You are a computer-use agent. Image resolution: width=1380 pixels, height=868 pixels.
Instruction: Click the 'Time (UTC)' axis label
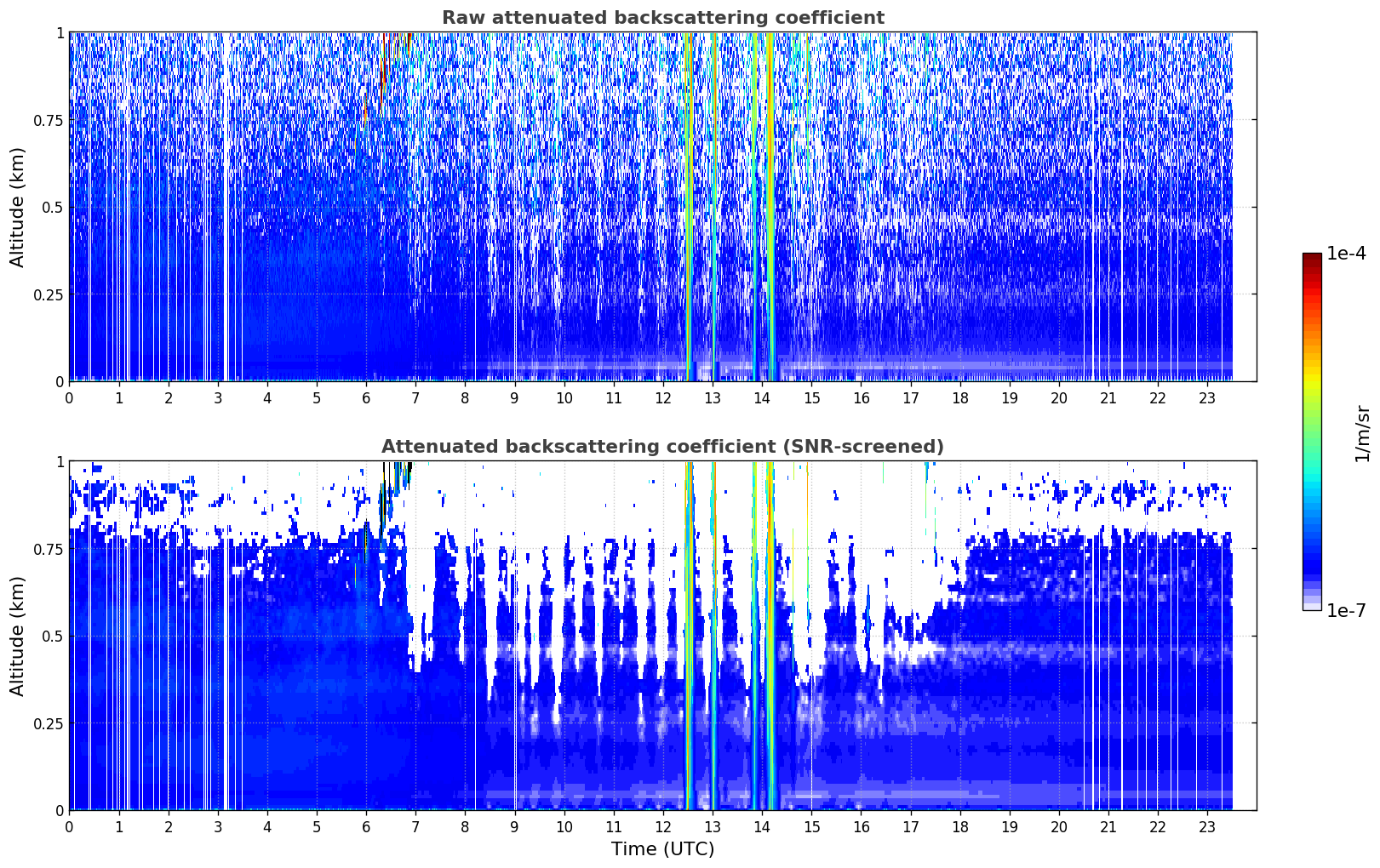pos(662,849)
